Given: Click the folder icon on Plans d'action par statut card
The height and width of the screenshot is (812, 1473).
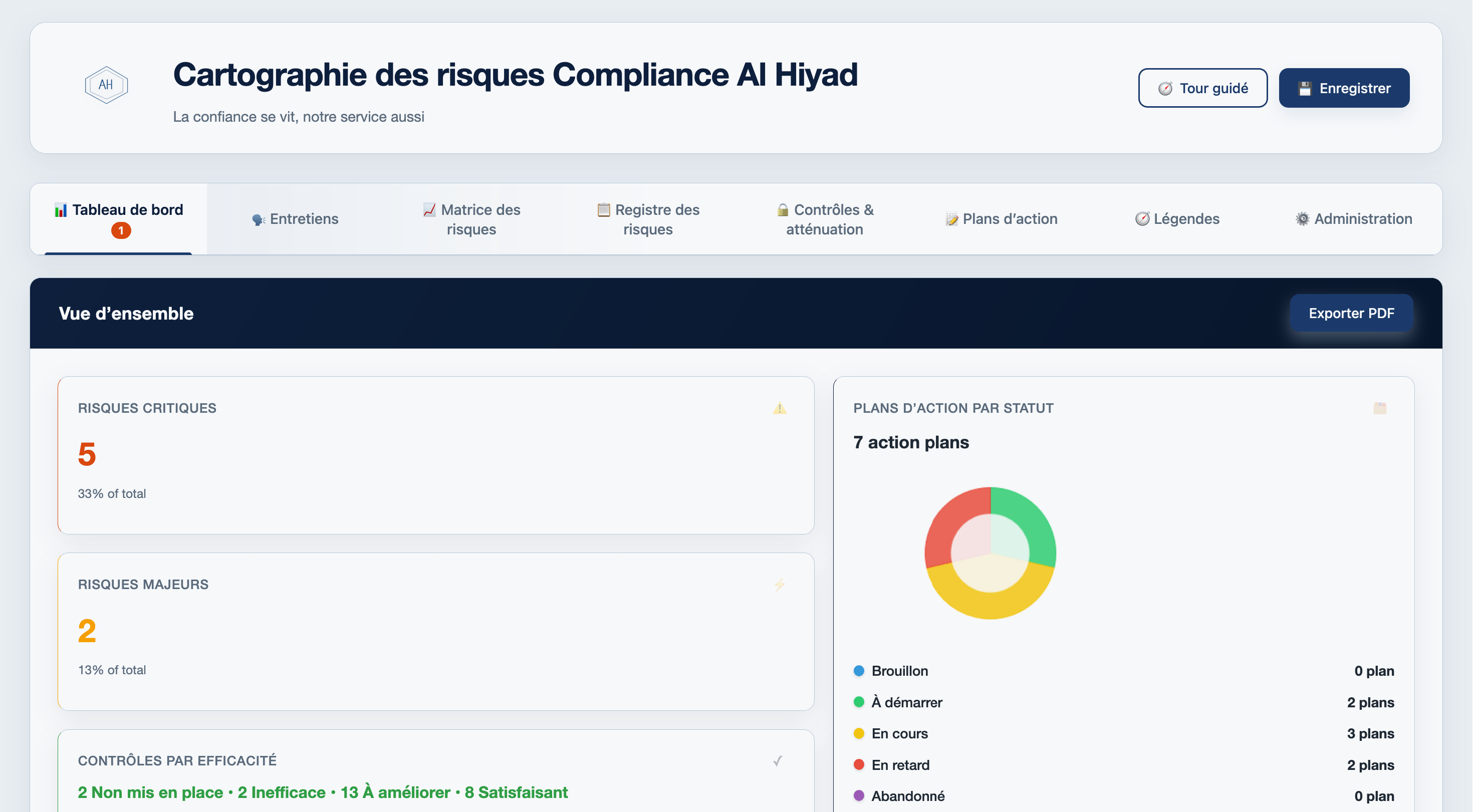Looking at the screenshot, I should (x=1380, y=408).
